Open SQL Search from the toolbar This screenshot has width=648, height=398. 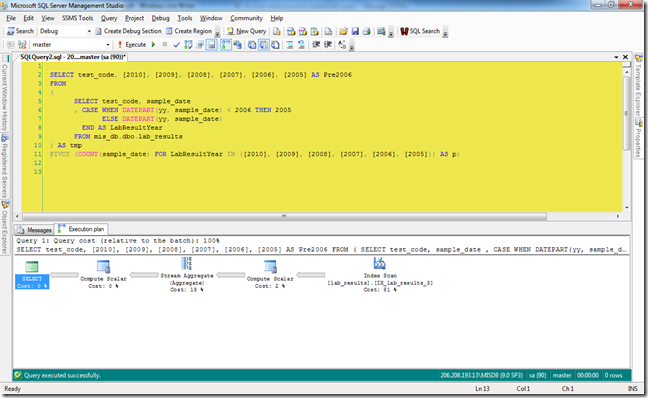[x=420, y=31]
